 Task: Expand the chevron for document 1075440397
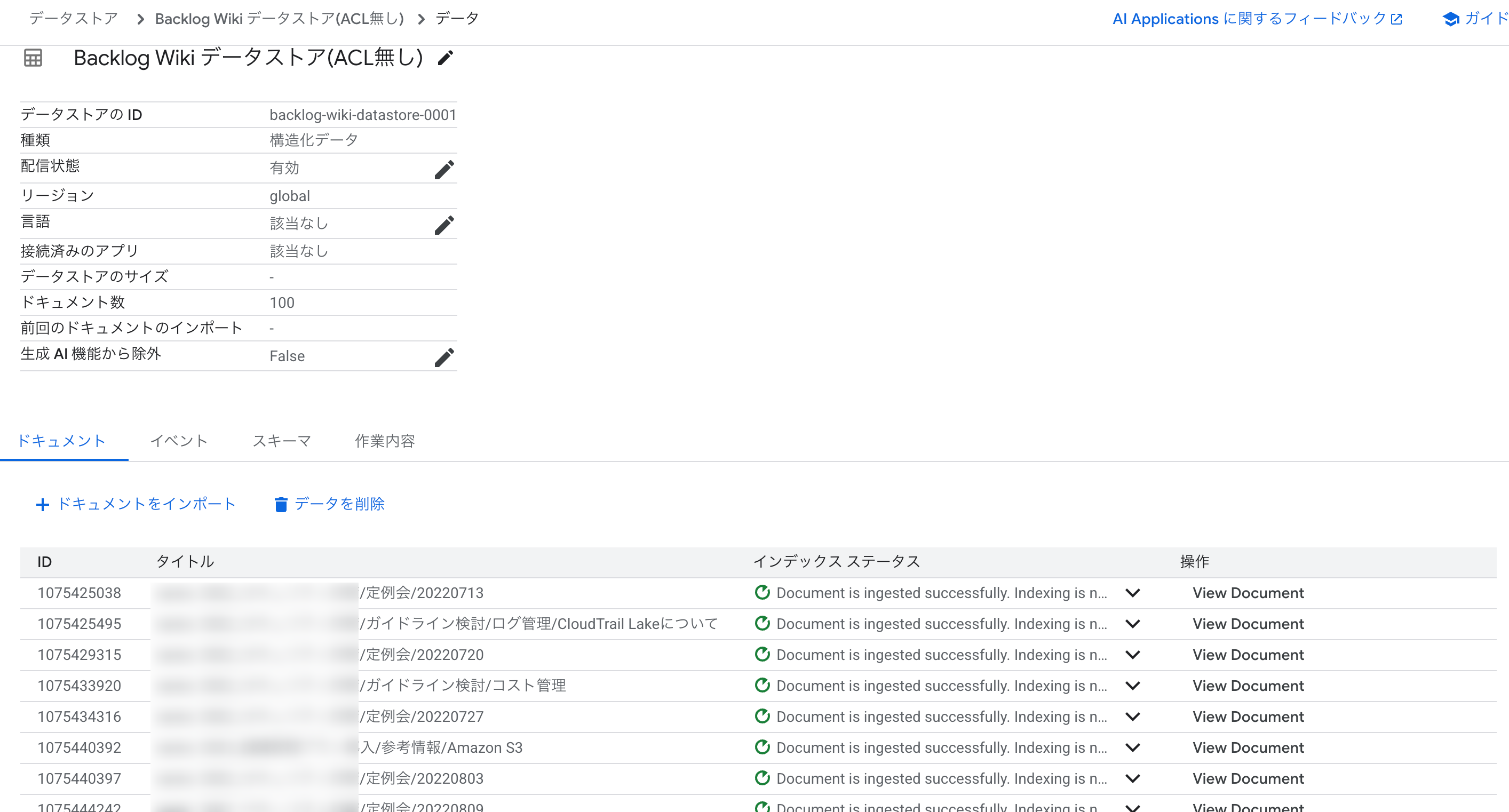click(x=1133, y=778)
